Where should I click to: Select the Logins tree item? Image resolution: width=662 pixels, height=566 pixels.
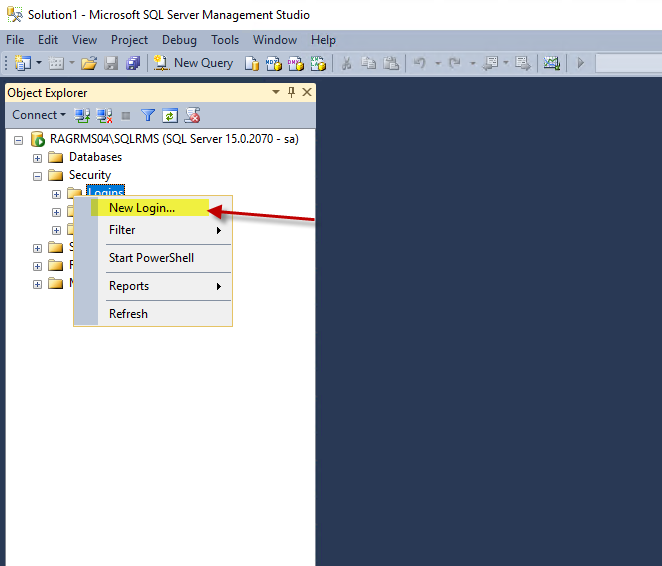point(106,191)
